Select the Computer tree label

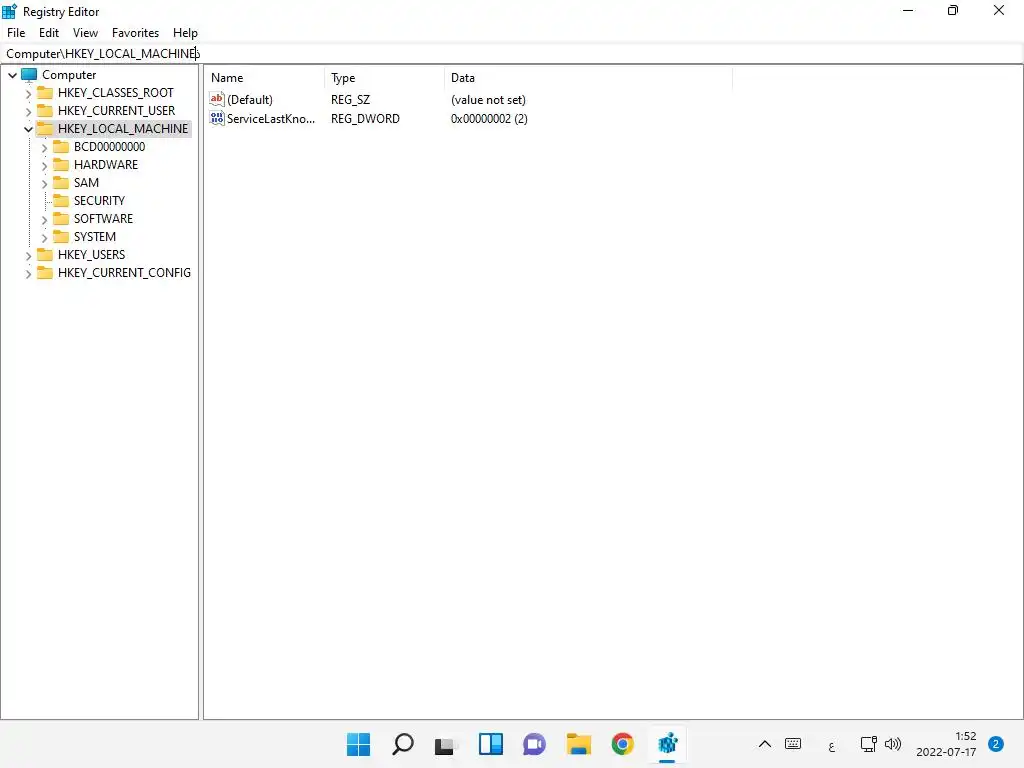[x=69, y=75]
